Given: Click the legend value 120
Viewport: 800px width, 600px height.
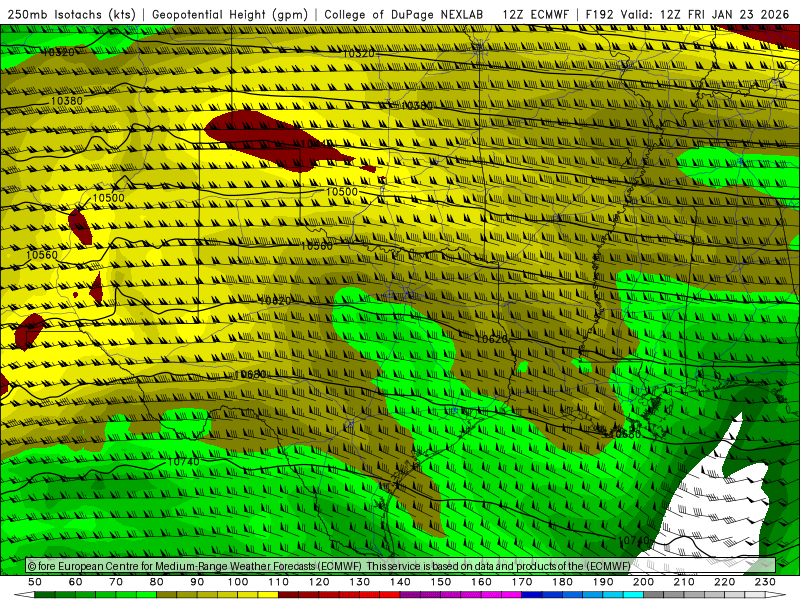Looking at the screenshot, I should 319,582.
